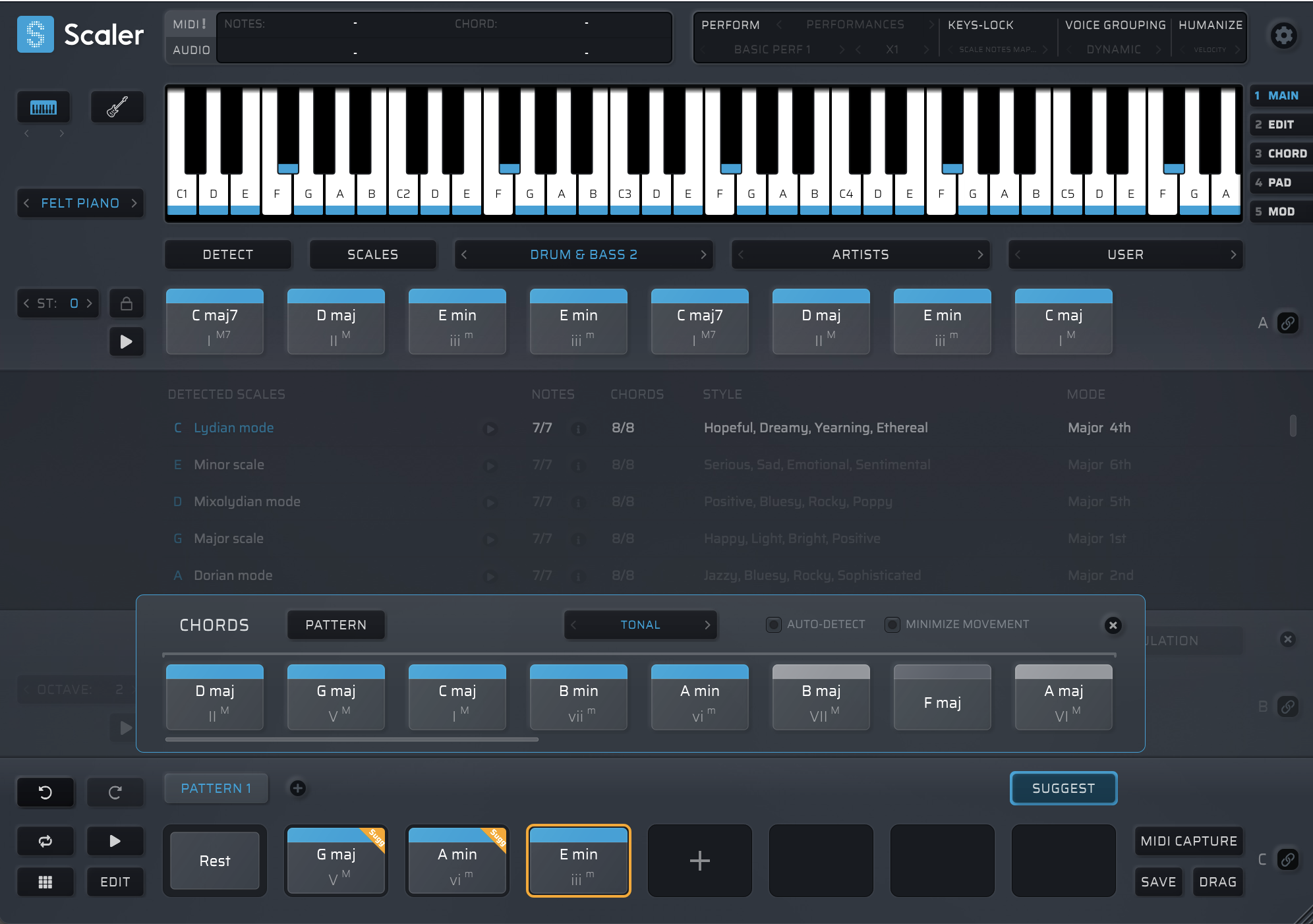Click the link icon for section A
The width and height of the screenshot is (1313, 924).
pos(1287,323)
